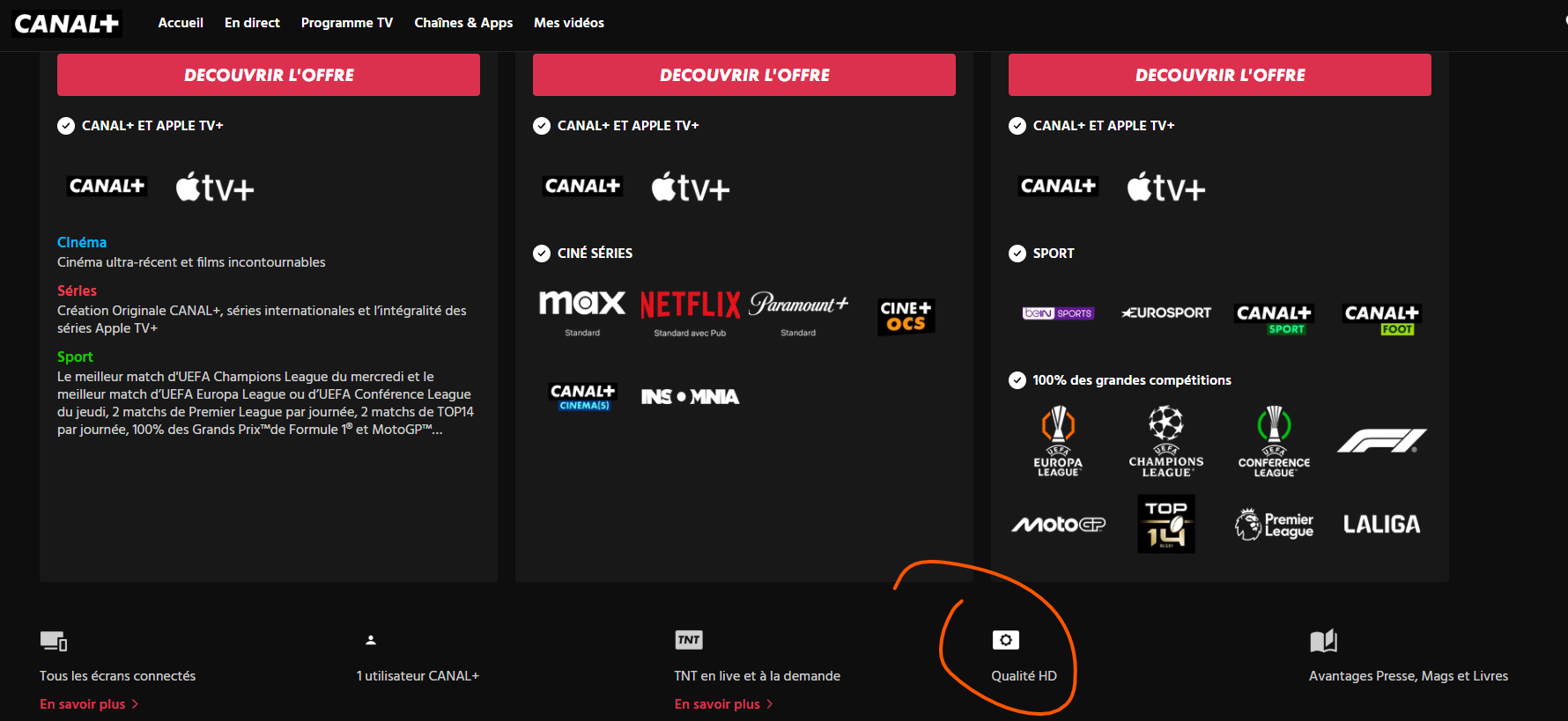
Task: Click the green Sport heading in first card
Action: click(x=75, y=357)
